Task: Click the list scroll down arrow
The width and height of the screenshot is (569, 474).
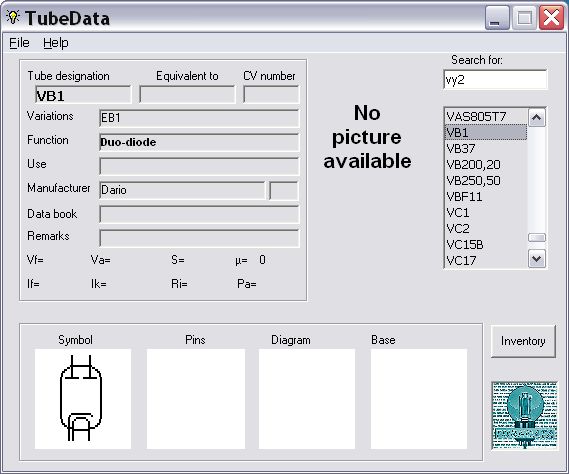Action: (x=537, y=259)
